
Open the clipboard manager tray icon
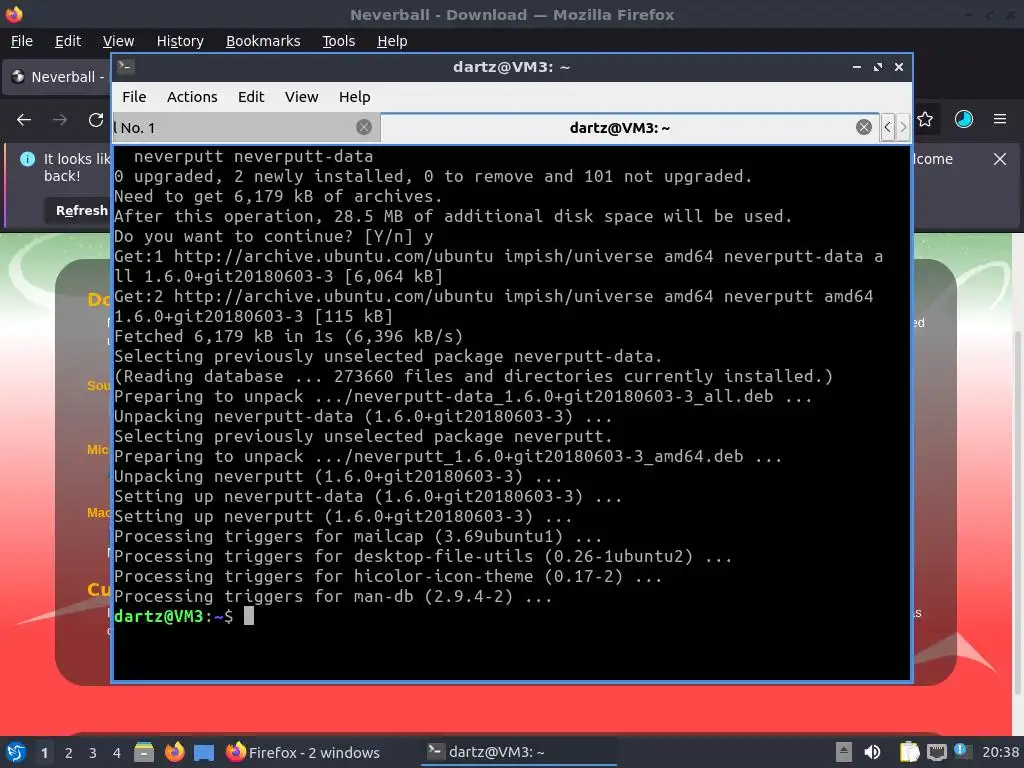tap(908, 752)
